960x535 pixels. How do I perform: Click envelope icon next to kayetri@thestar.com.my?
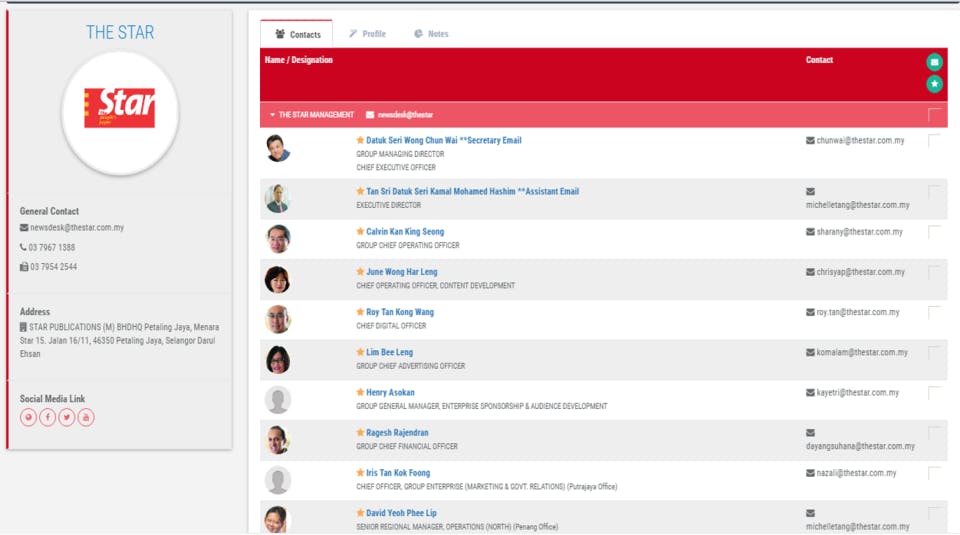tap(810, 393)
